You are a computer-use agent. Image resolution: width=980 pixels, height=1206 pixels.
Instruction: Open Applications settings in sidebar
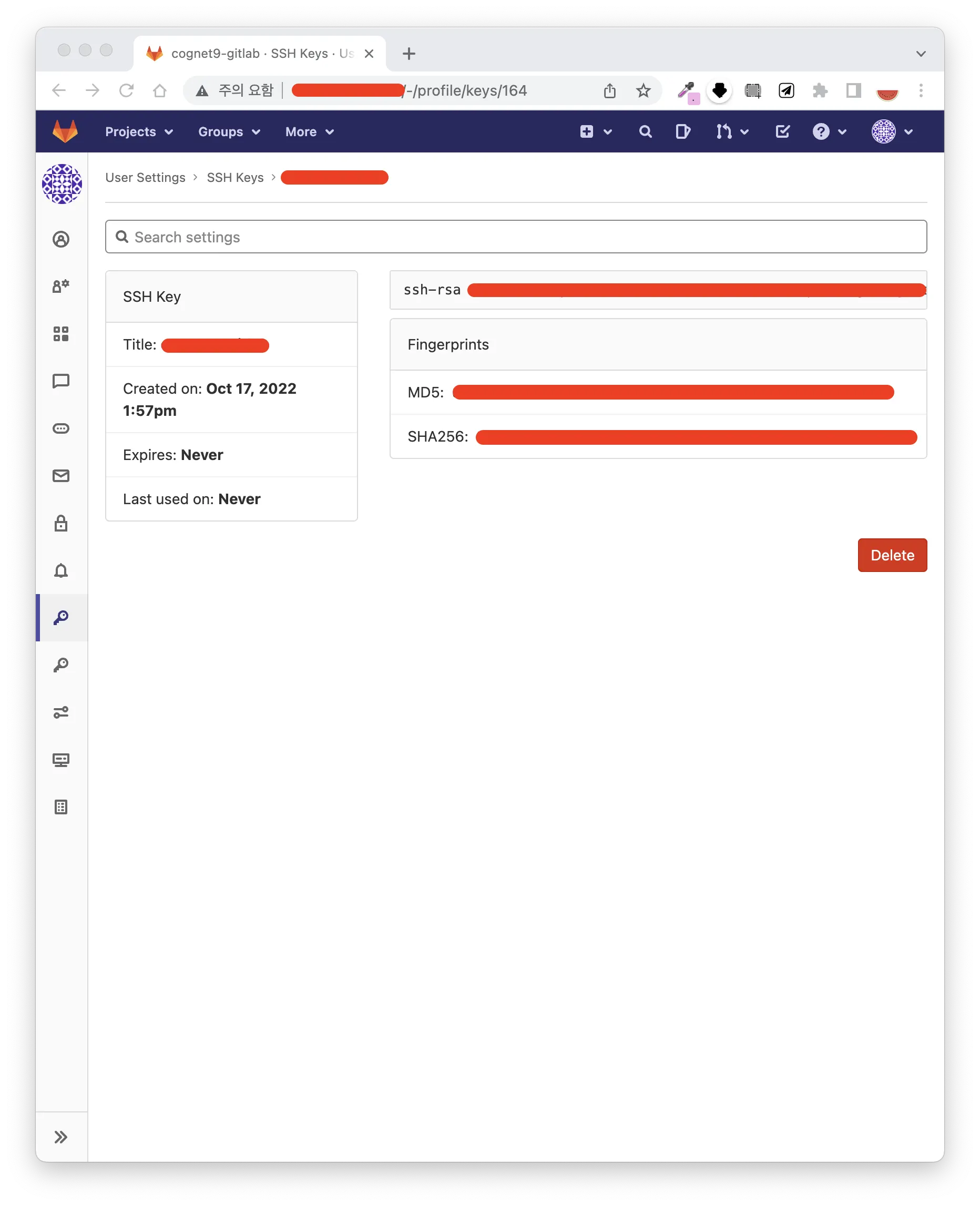click(61, 333)
